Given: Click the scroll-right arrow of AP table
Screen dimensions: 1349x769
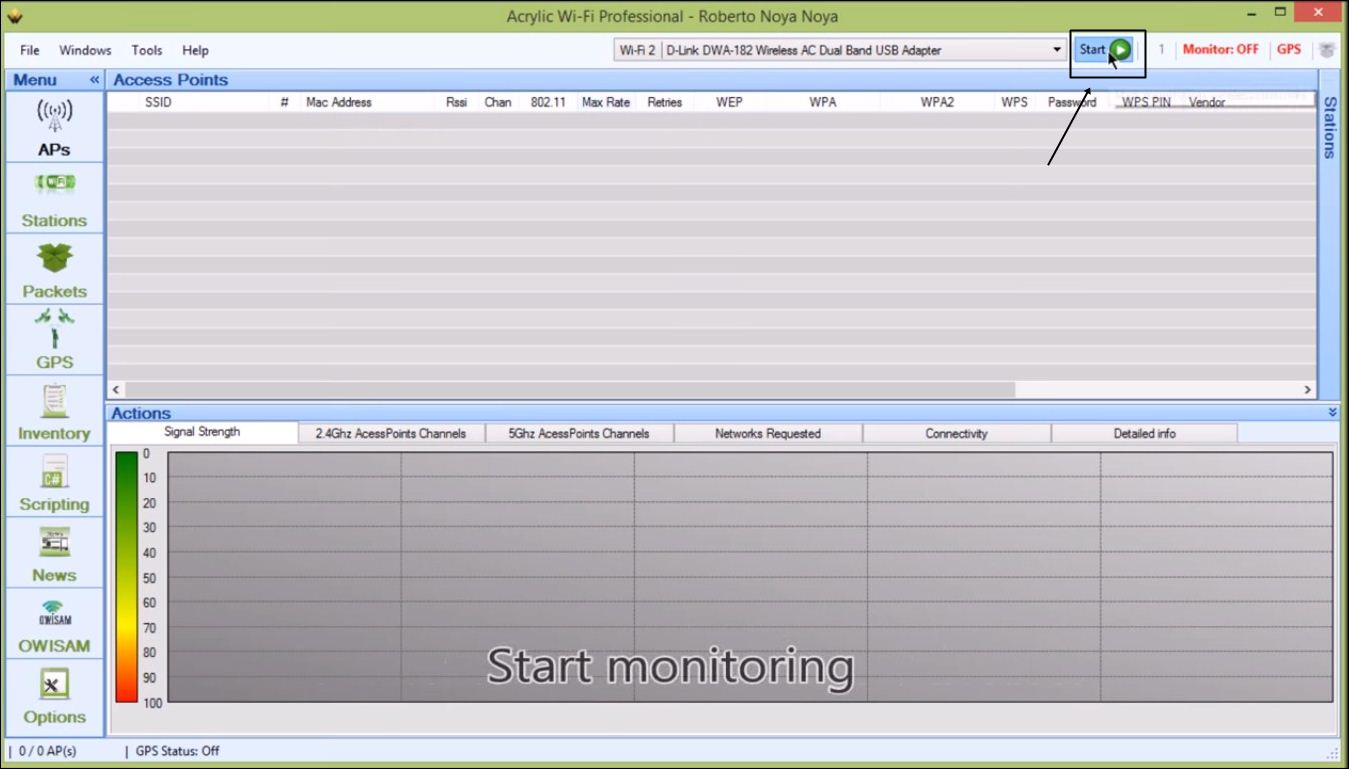Looking at the screenshot, I should (1307, 389).
